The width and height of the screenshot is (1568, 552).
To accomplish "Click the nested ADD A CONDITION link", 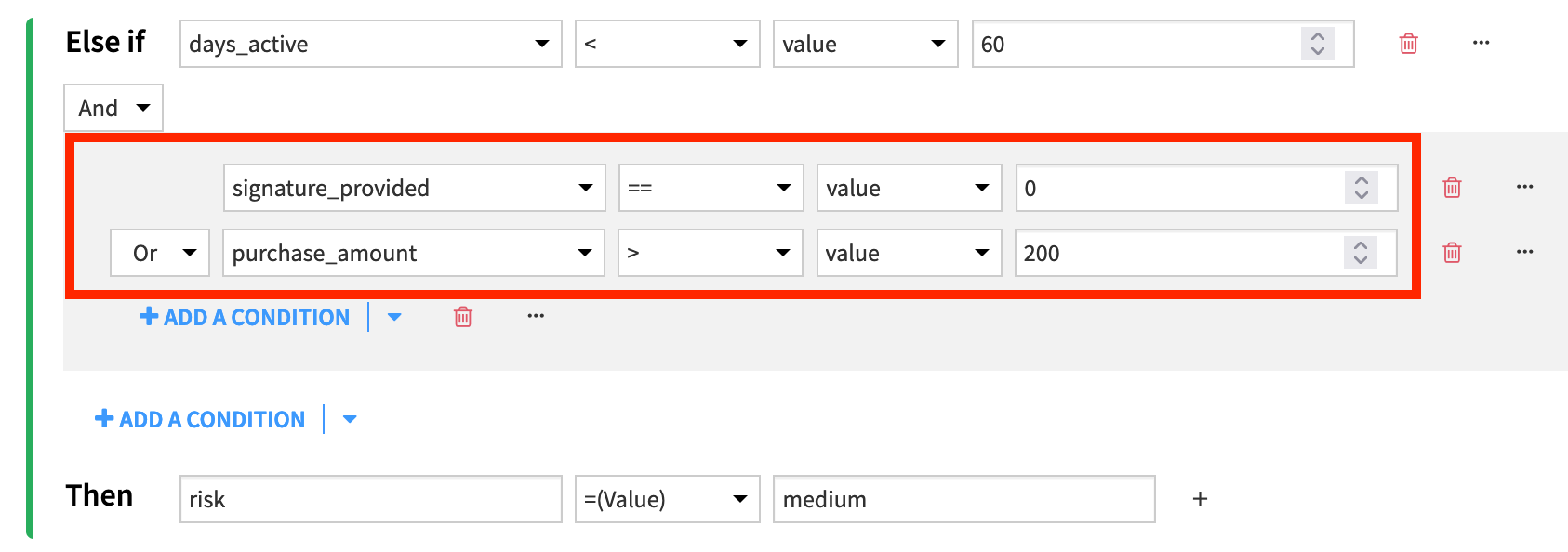I will 245,317.
